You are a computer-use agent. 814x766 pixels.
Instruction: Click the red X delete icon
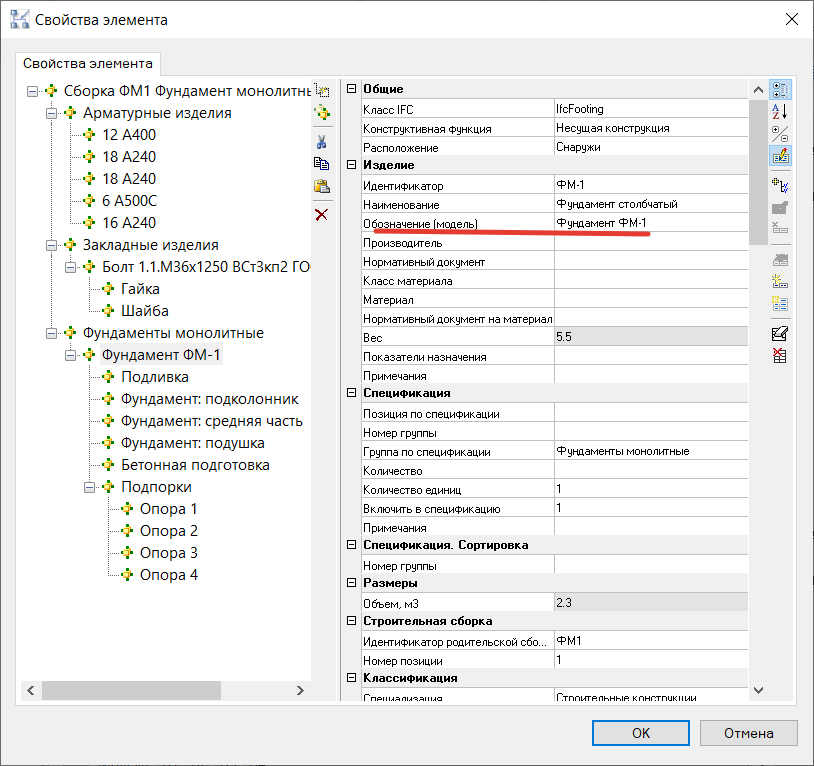(321, 215)
